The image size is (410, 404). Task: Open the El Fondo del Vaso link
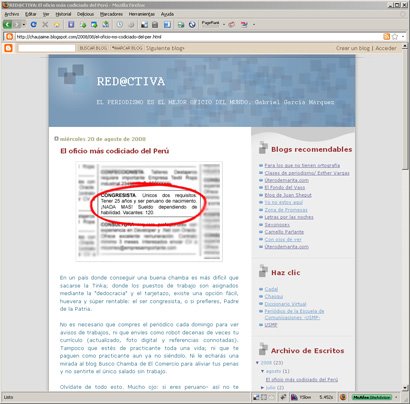285,188
